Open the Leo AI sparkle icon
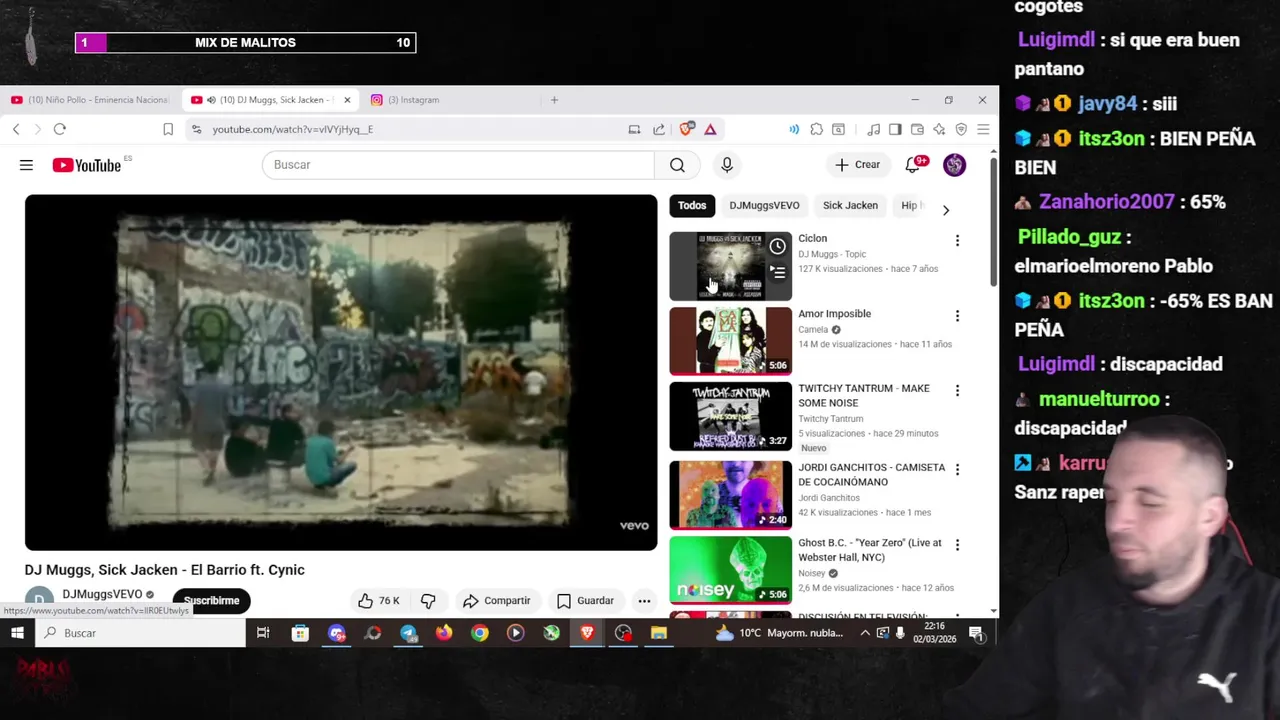 tap(939, 129)
